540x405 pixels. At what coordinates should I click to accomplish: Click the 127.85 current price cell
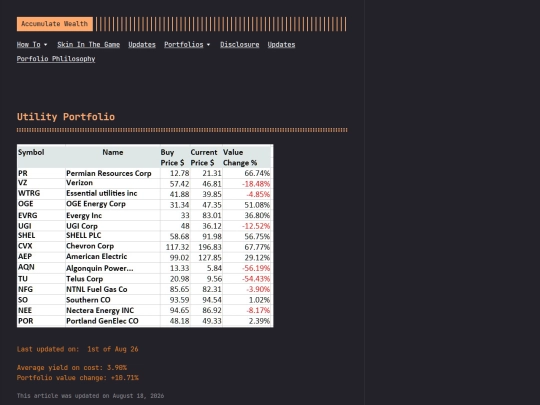click(x=210, y=258)
